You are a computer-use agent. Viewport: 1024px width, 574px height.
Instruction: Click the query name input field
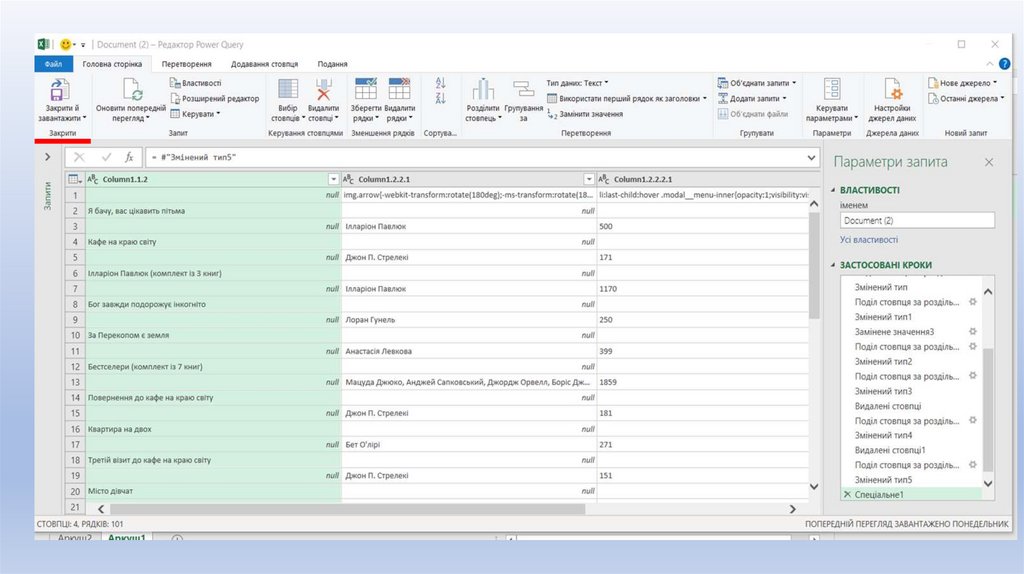tap(916, 220)
